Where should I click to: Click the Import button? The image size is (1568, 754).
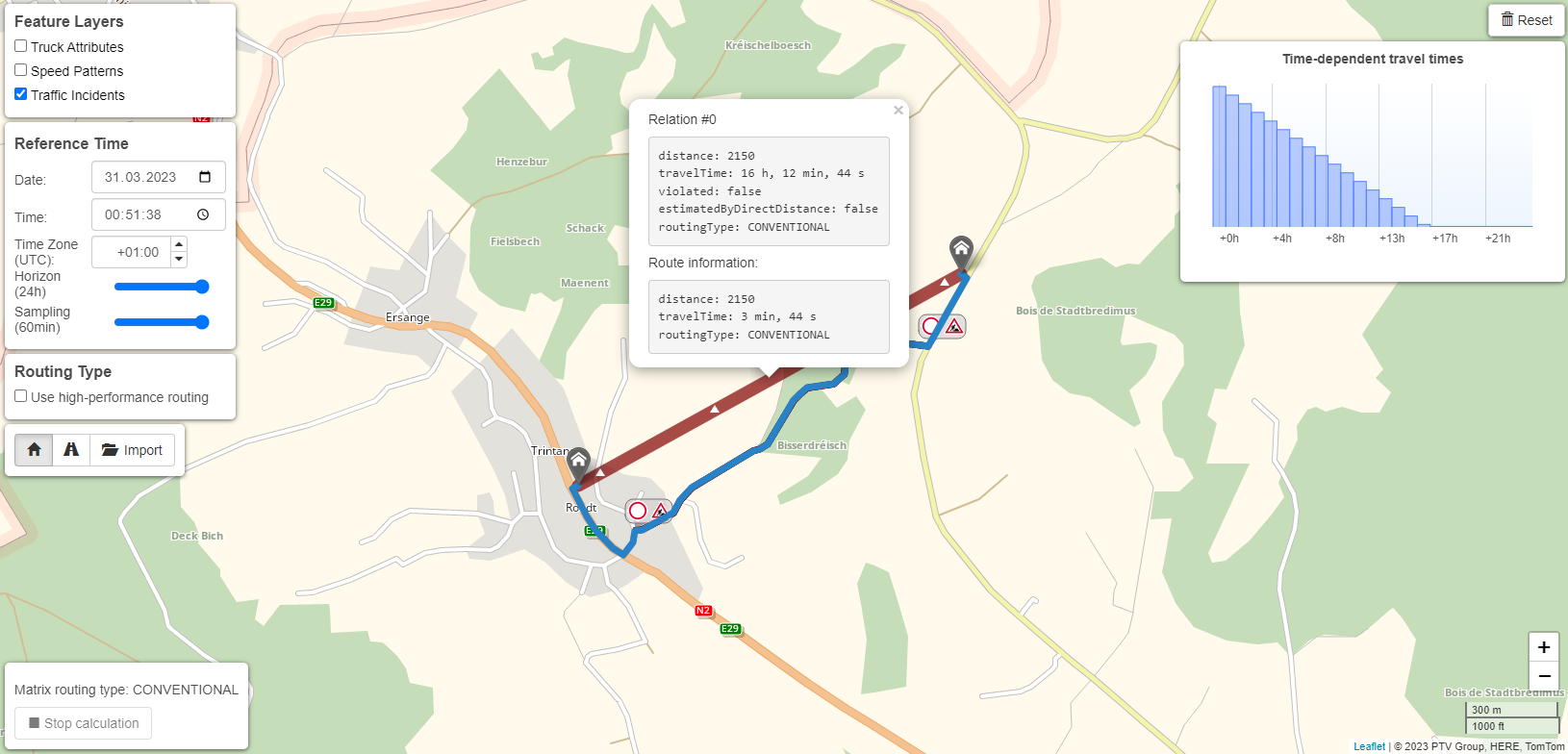133,450
